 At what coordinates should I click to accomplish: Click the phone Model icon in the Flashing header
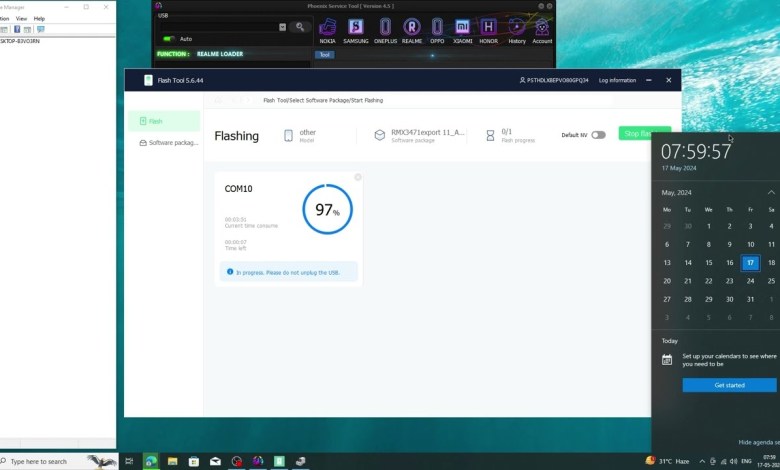[x=288, y=135]
